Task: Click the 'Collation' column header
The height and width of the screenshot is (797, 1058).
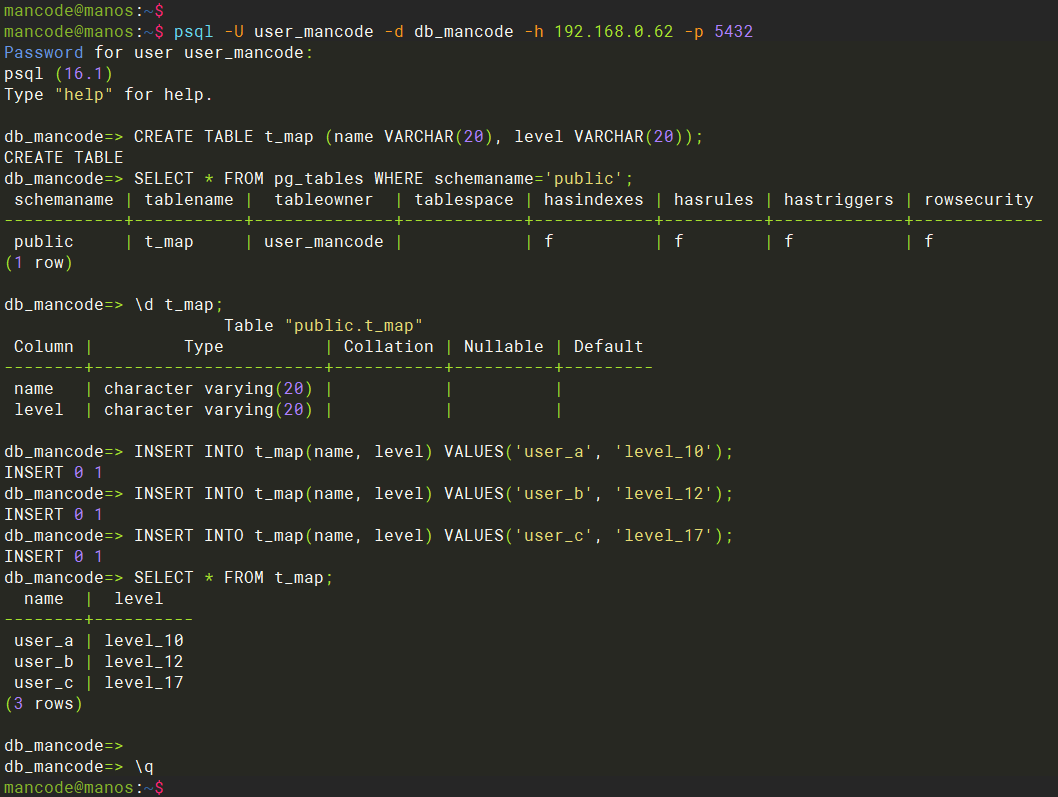Action: 388,347
